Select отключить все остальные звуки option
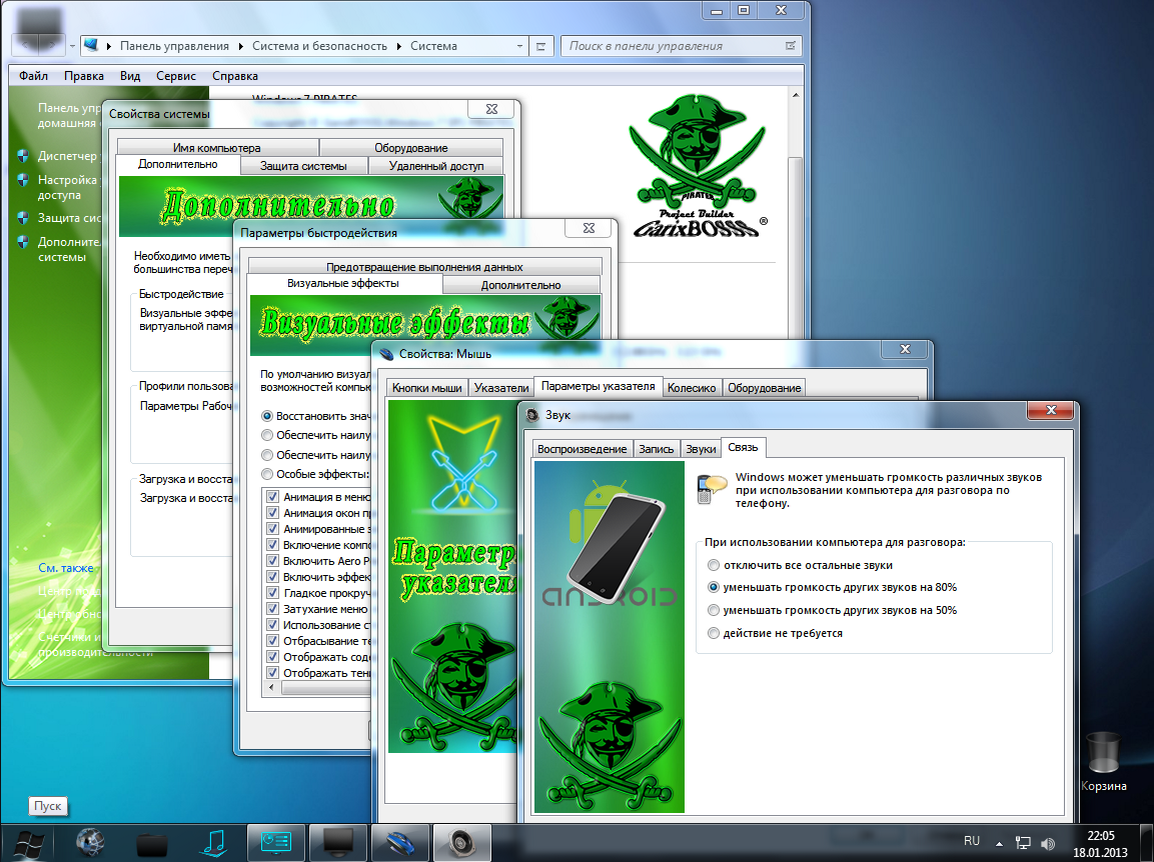 [x=713, y=565]
